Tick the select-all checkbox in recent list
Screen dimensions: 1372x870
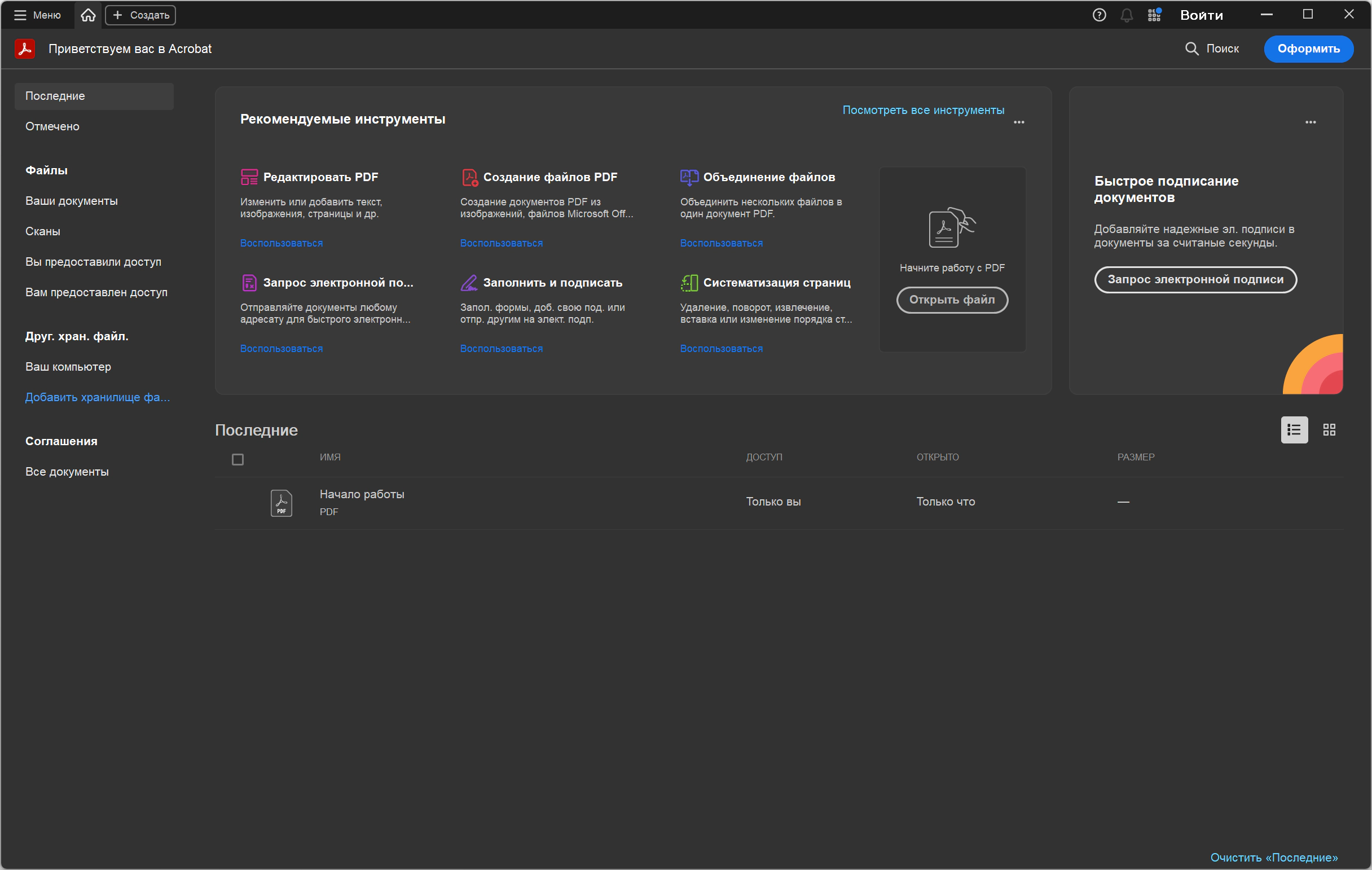pyautogui.click(x=238, y=459)
